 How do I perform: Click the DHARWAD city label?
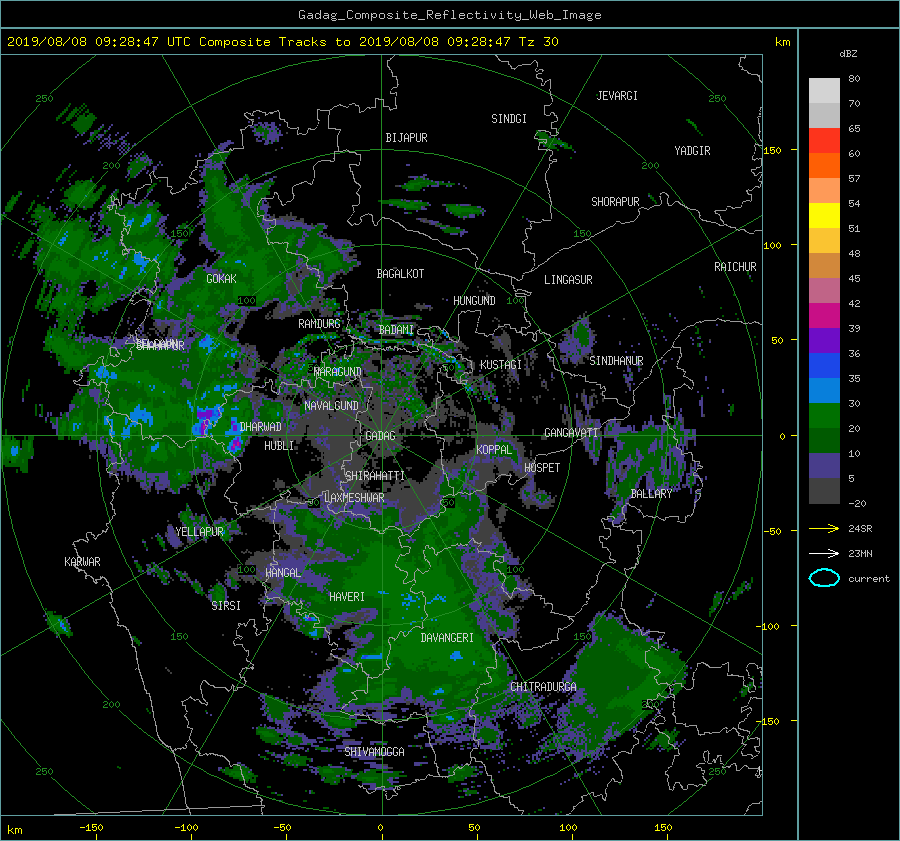point(261,427)
